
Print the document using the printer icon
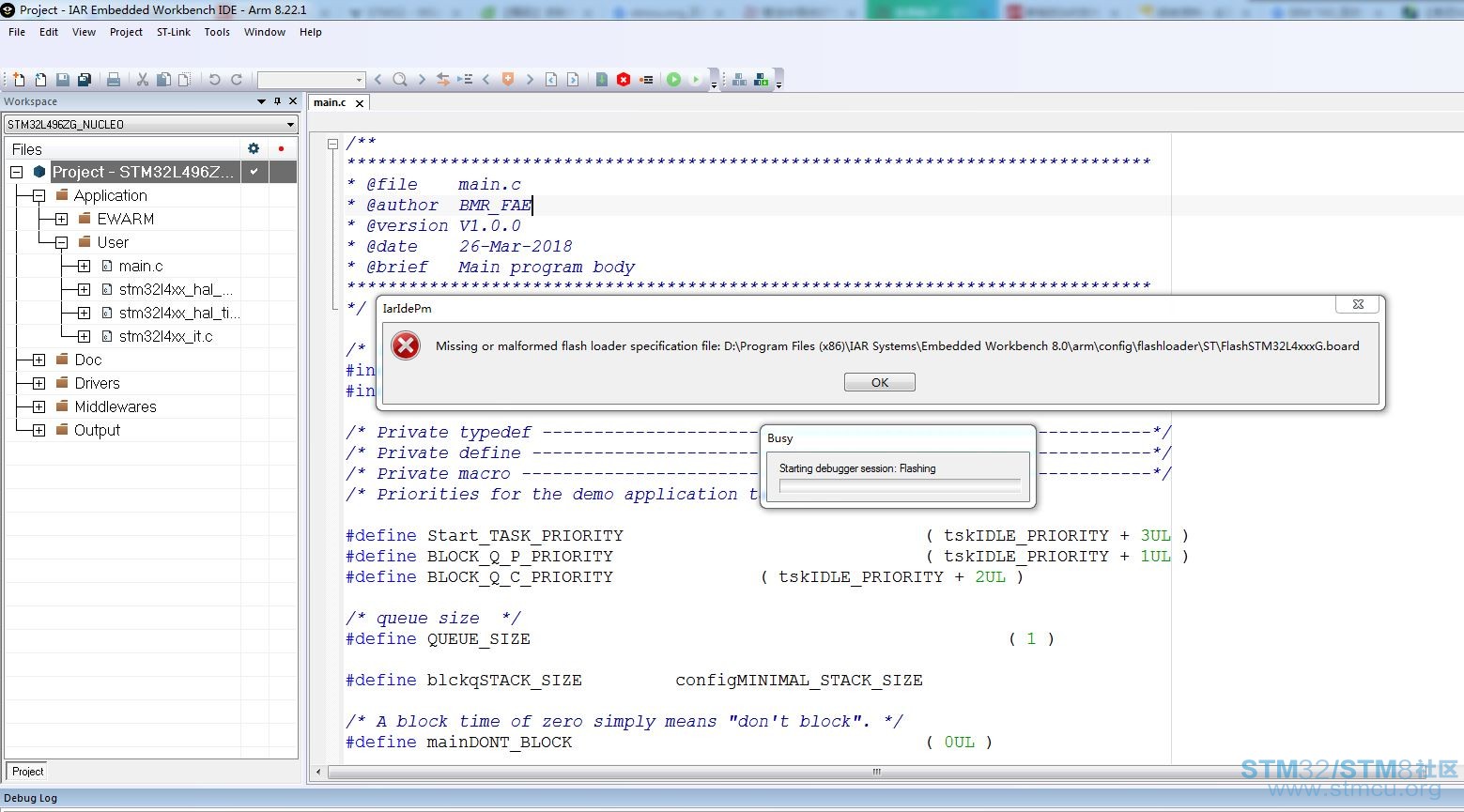(114, 80)
